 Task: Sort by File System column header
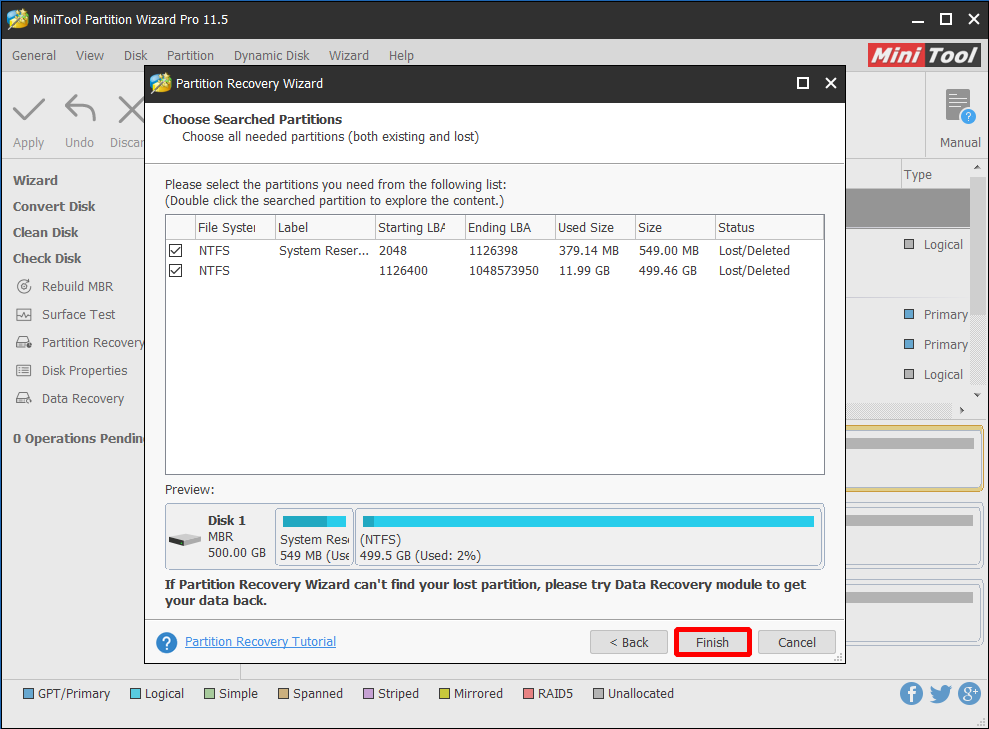[235, 227]
